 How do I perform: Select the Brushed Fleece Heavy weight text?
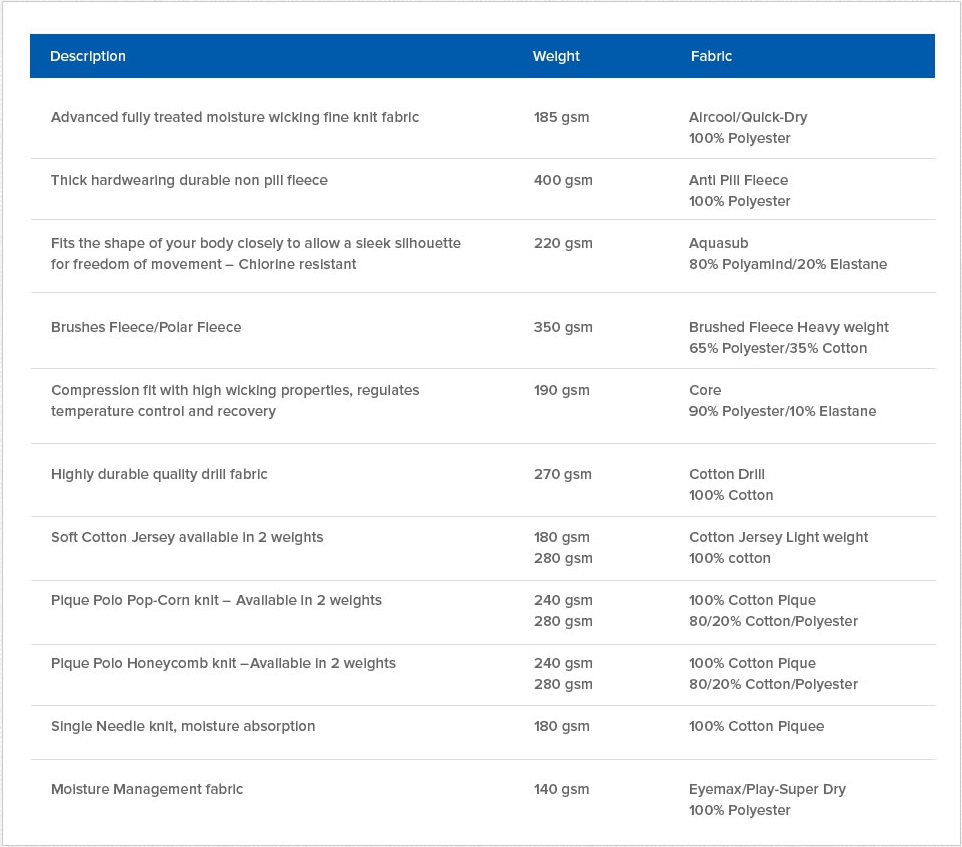[788, 327]
